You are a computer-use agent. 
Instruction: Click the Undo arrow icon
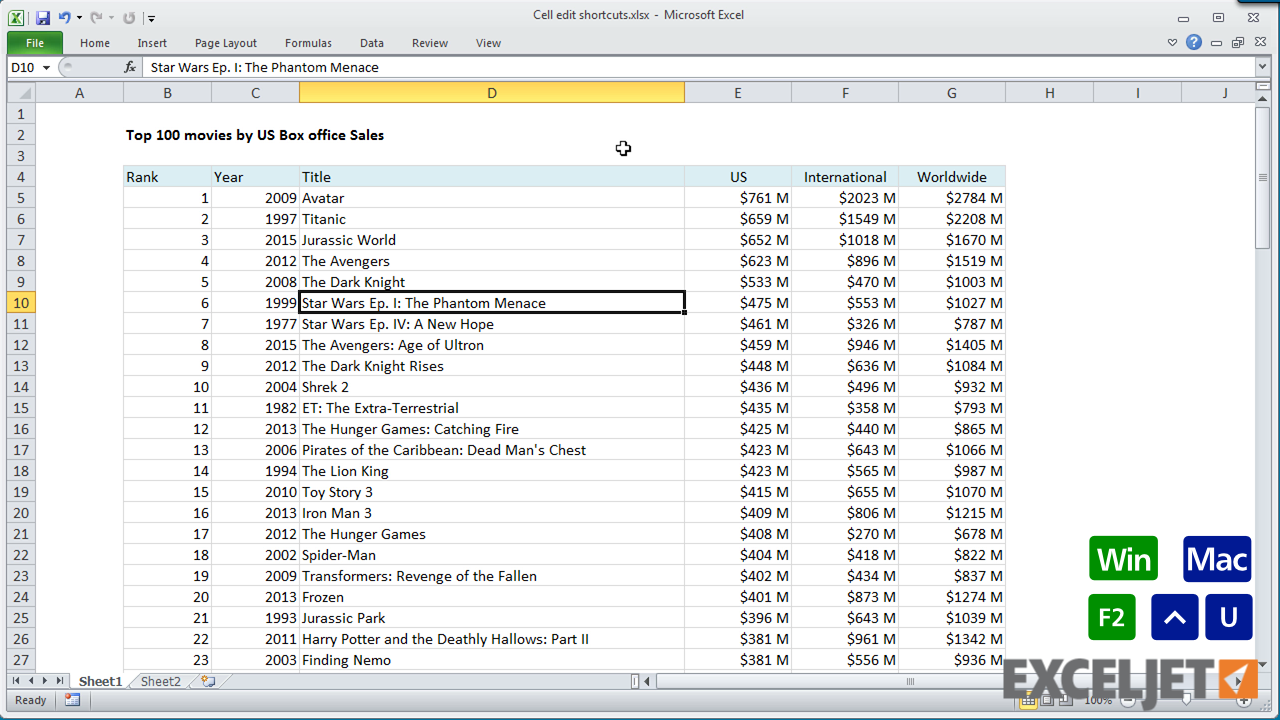[65, 18]
